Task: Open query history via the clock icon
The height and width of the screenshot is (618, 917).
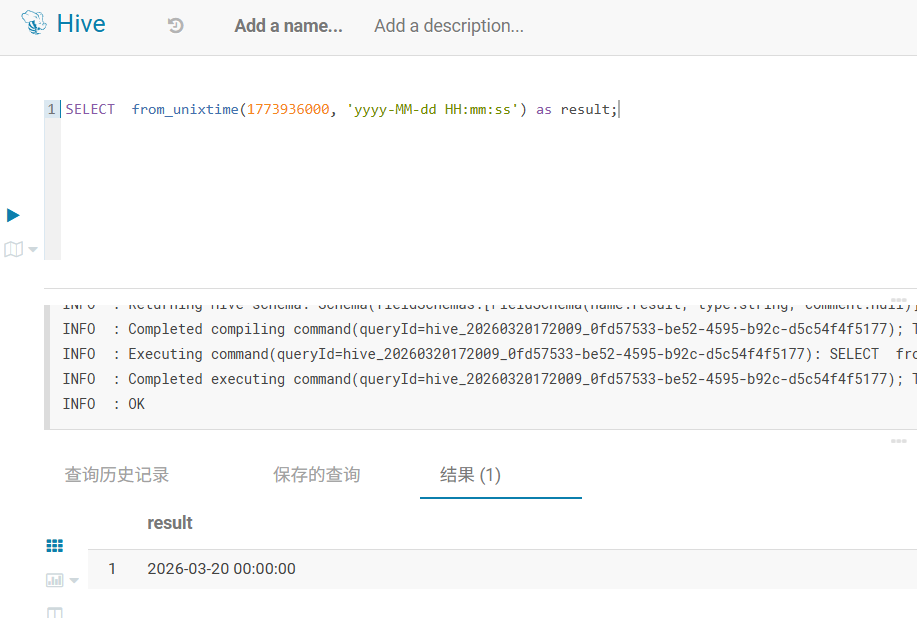Action: tap(176, 26)
